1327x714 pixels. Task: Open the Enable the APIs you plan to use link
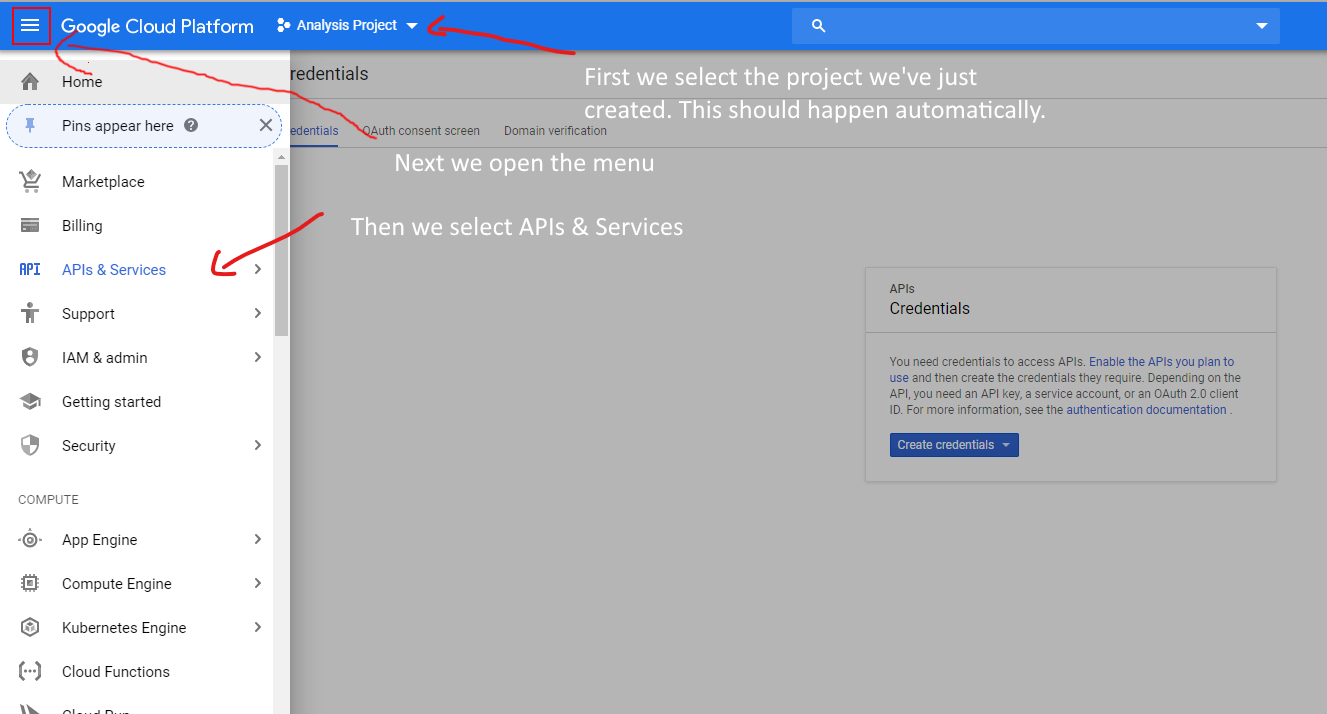tap(1161, 362)
